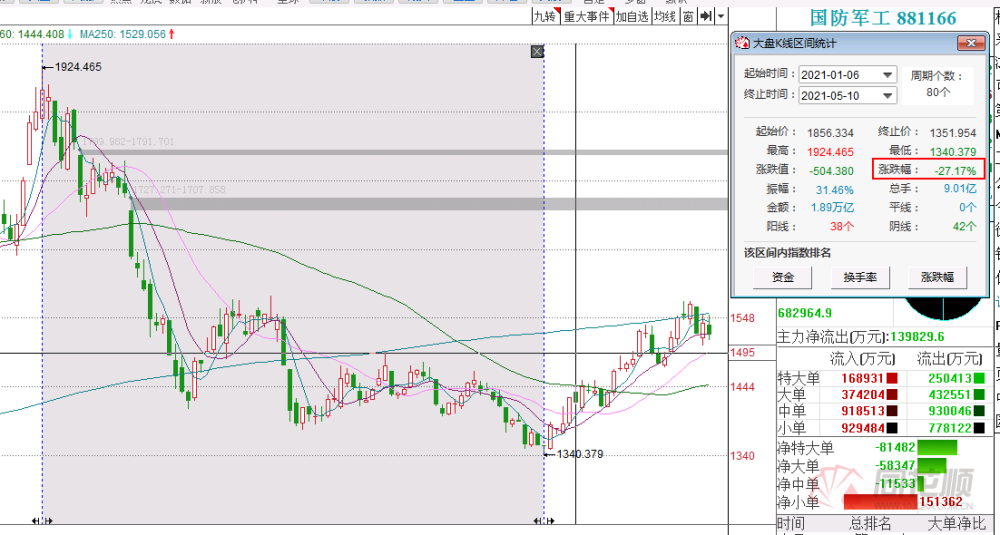The height and width of the screenshot is (535, 1000).
Task: Click the 1548 price axis label
Action: [742, 318]
